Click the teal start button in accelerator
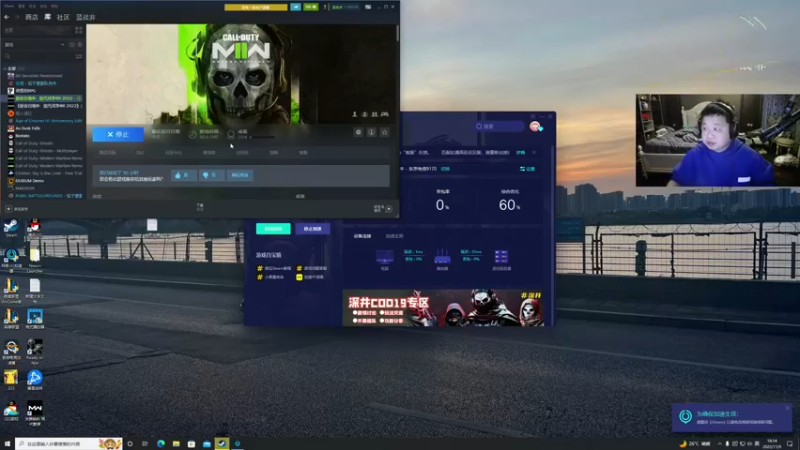This screenshot has height=450, width=800. [x=273, y=229]
